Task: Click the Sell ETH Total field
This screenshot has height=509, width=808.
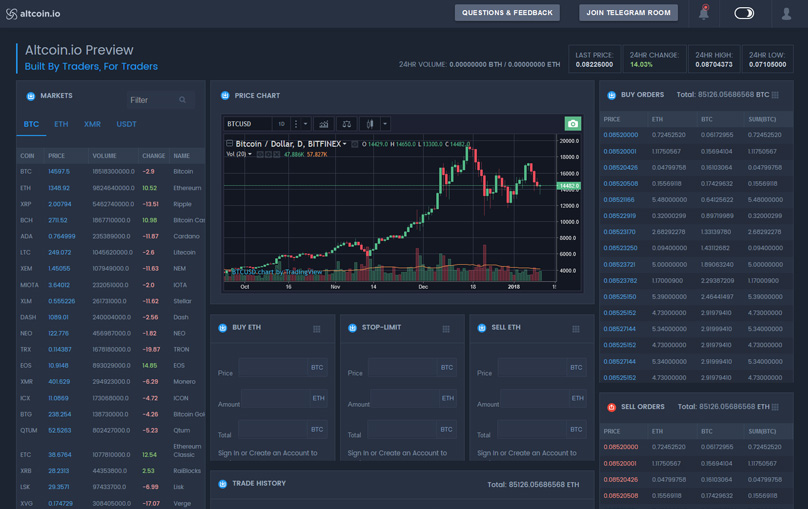Action: 542,429
